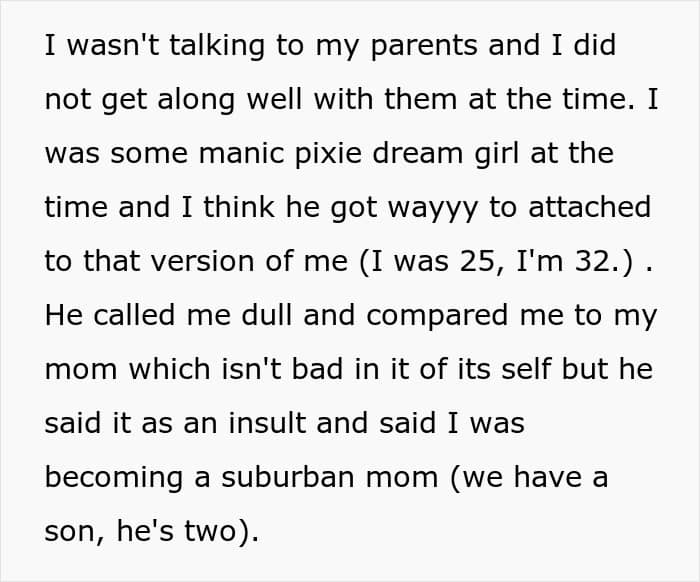Image resolution: width=700 pixels, height=582 pixels.
Task: Click the word 'talking' in first line
Action: (217, 47)
